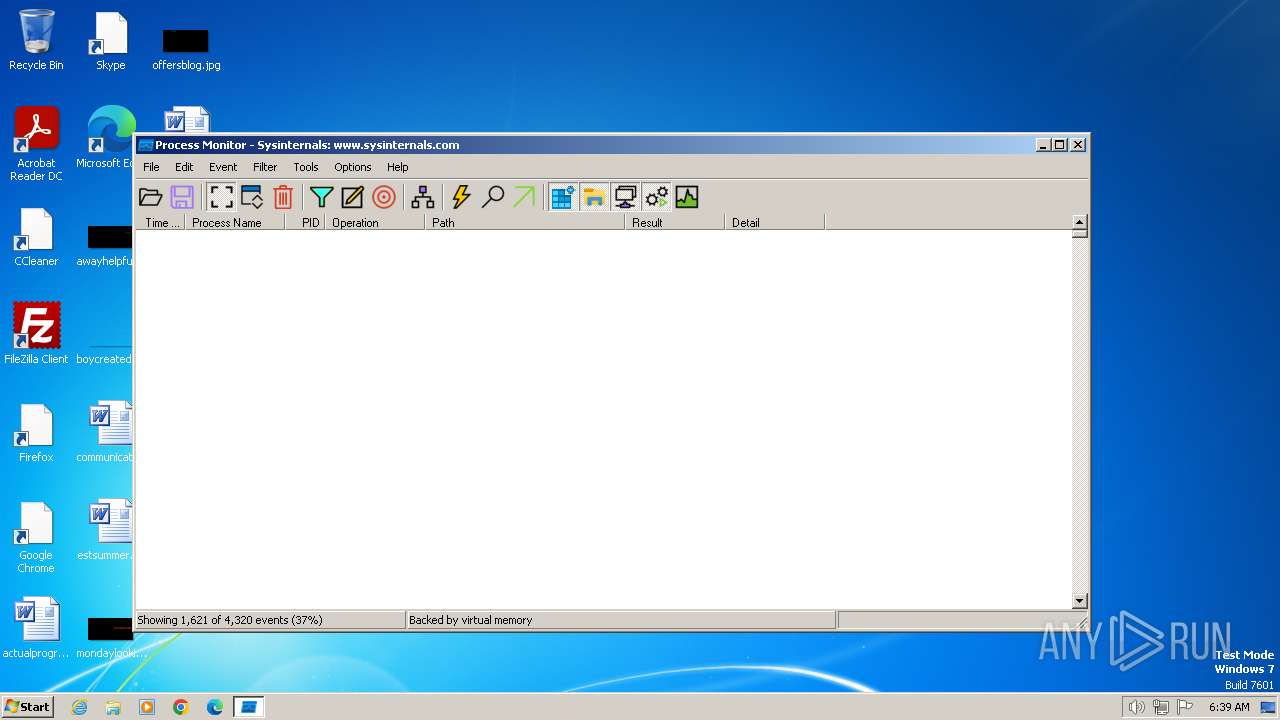Click the Time column header
This screenshot has width=1280, height=720.
[x=161, y=222]
